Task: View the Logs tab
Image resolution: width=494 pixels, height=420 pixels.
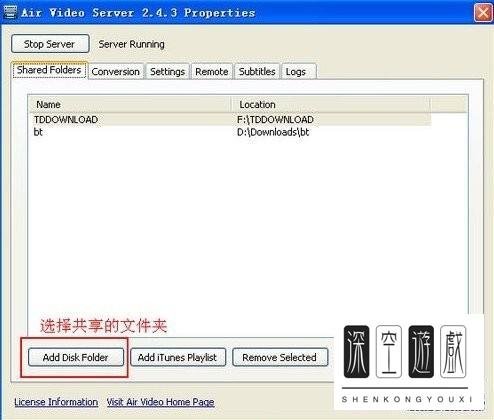Action: pos(299,71)
